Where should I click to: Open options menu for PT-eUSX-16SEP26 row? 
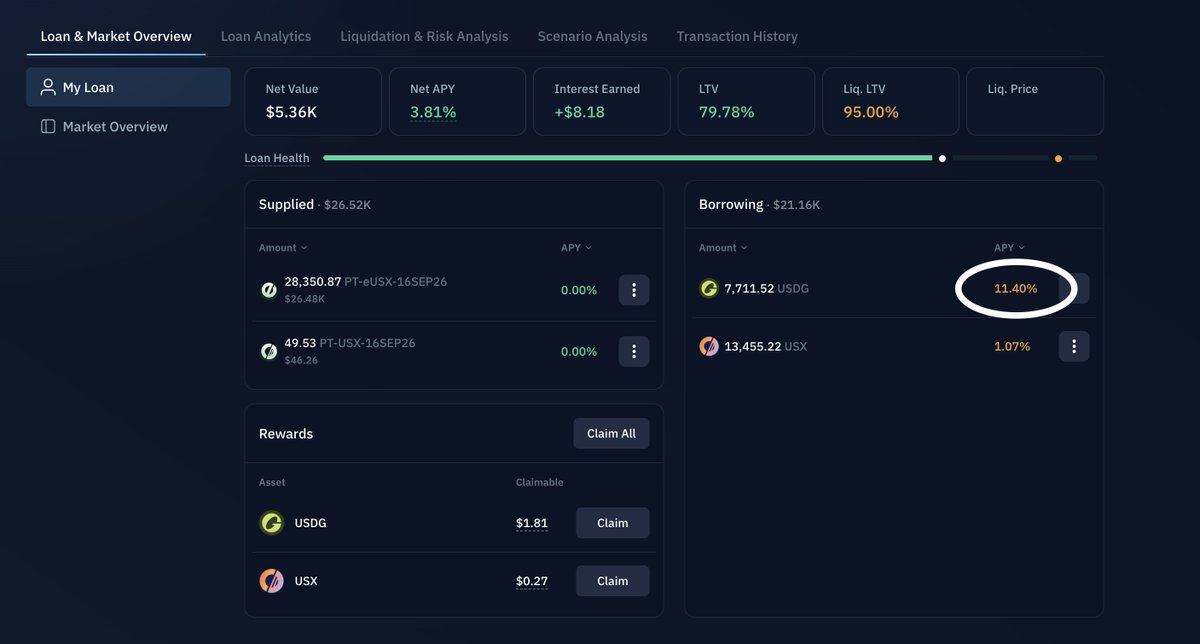pyautogui.click(x=634, y=290)
